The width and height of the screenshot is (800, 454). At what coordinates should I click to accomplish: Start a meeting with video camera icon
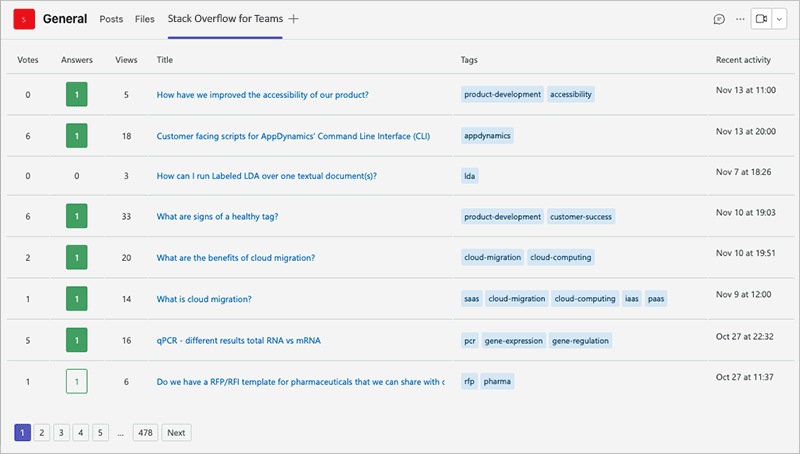coord(763,19)
